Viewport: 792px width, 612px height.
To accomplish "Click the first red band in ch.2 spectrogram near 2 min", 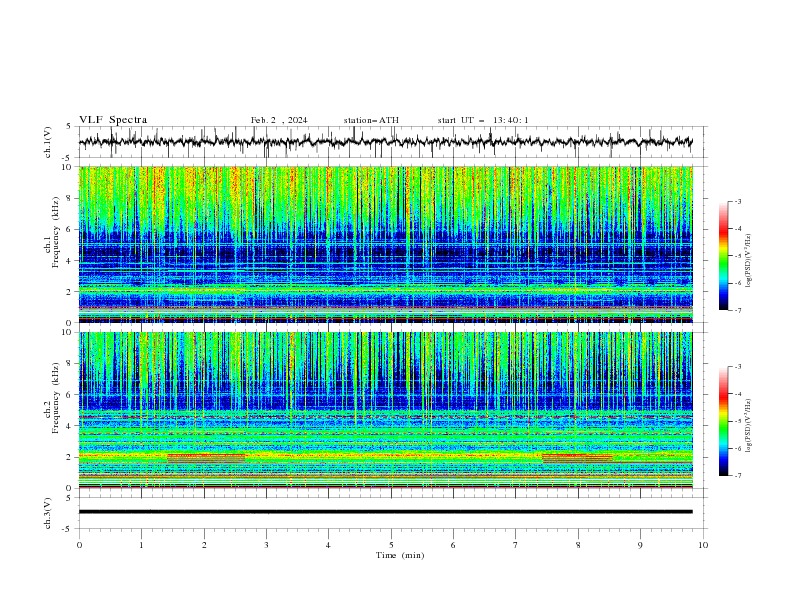I will [206, 458].
